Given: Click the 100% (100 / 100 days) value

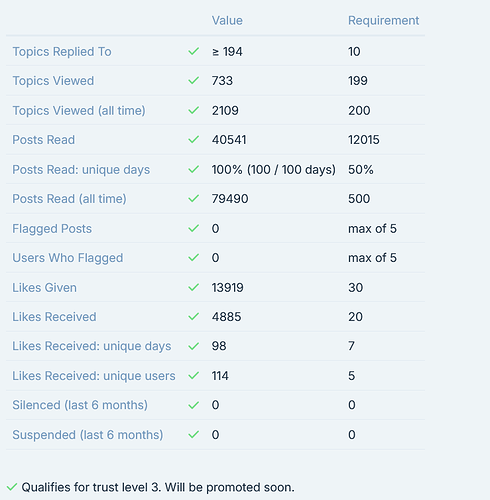Looking at the screenshot, I should (x=274, y=170).
